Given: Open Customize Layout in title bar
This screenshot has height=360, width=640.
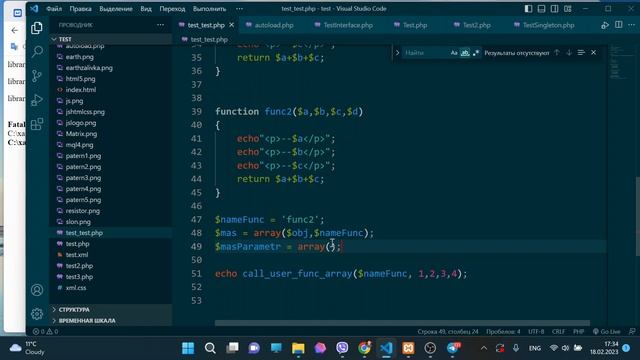Looking at the screenshot, I should [x=568, y=9].
